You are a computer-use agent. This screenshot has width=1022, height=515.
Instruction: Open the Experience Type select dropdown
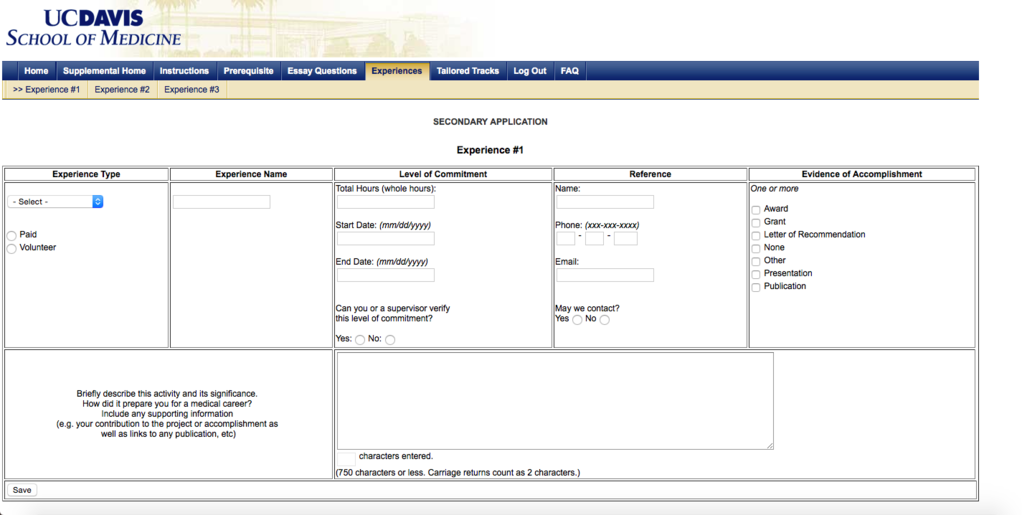pos(56,201)
